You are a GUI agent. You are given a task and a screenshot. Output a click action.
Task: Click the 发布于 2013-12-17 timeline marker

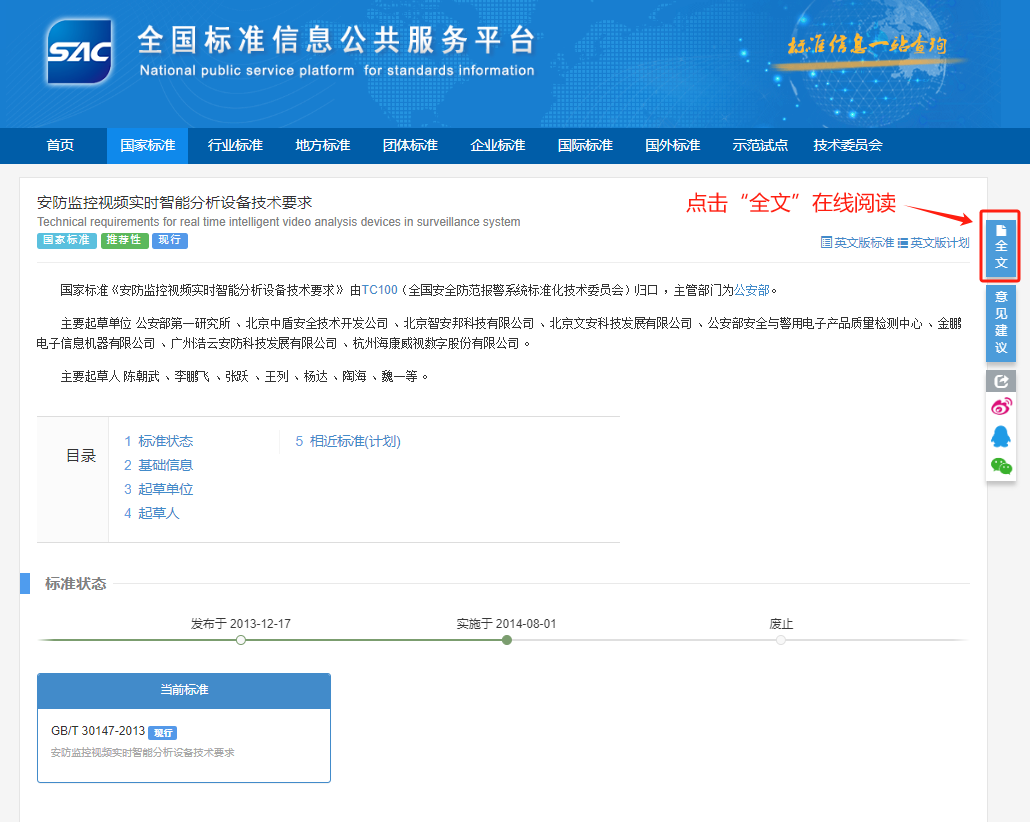tap(241, 639)
